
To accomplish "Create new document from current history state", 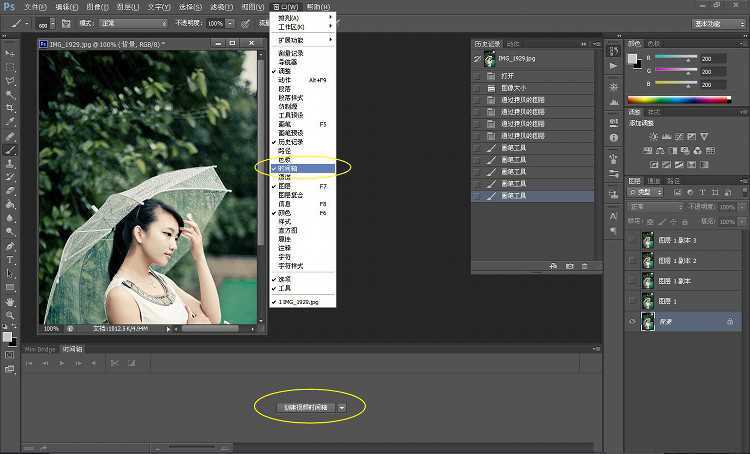I will tap(553, 266).
